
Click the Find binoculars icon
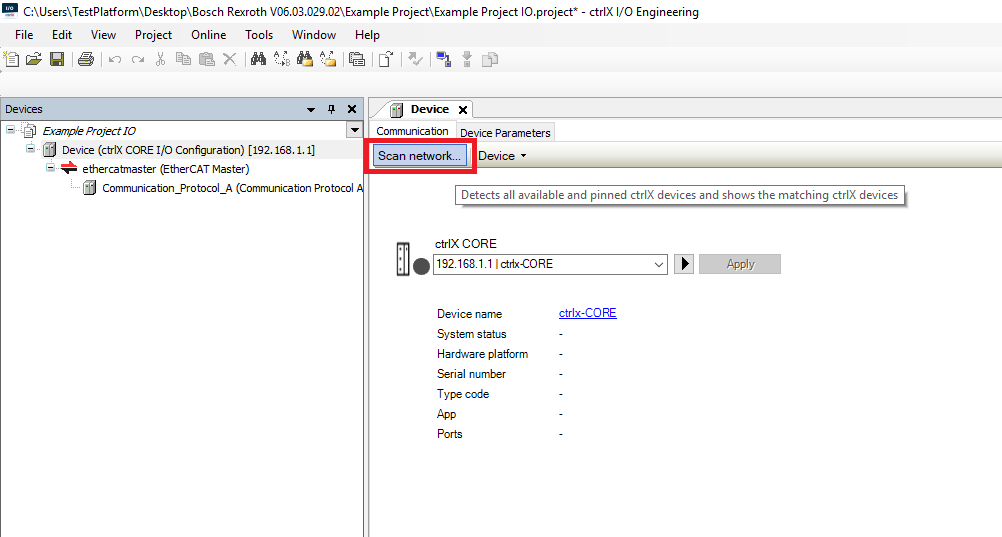point(258,60)
